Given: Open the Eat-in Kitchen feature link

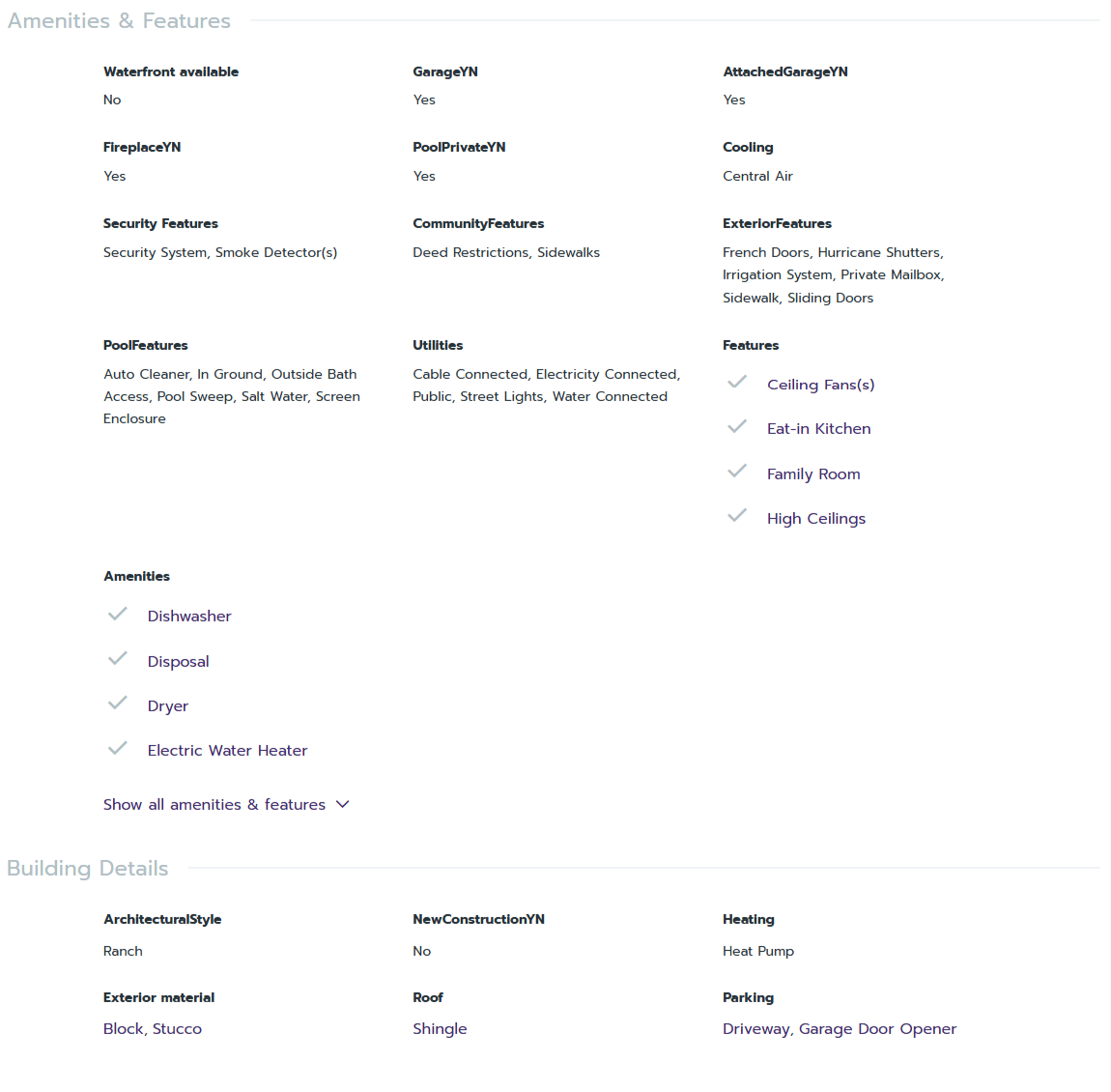Looking at the screenshot, I should [818, 429].
